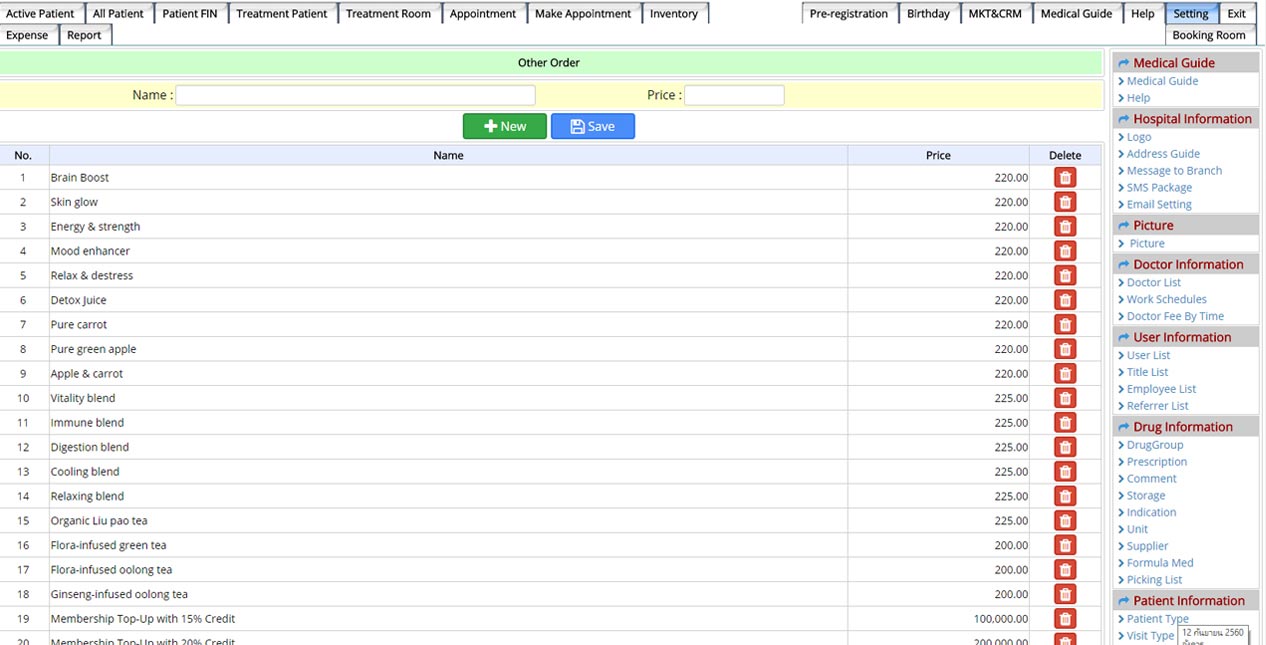Image resolution: width=1266 pixels, height=645 pixels.
Task: Delete Ginseng-infused oolong tea entry
Action: click(1065, 594)
